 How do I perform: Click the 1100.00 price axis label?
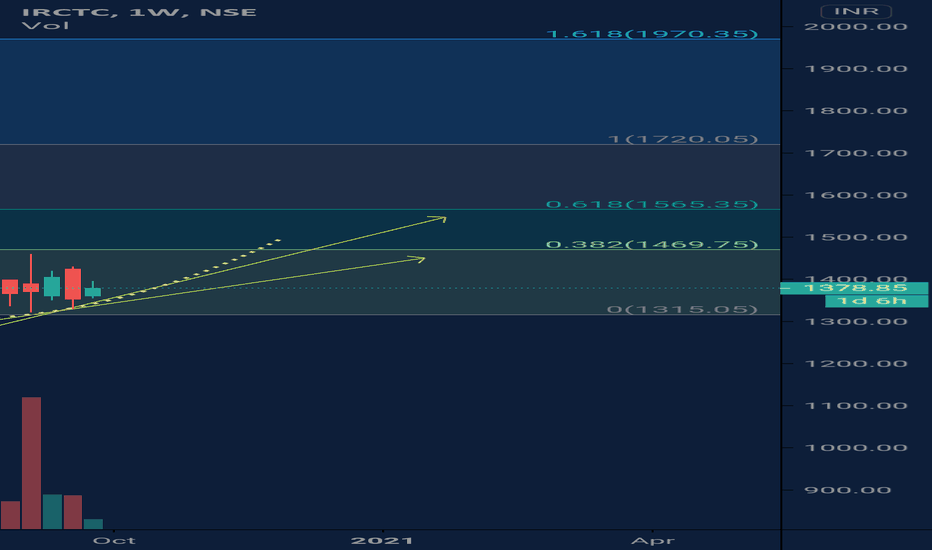pyautogui.click(x=855, y=406)
